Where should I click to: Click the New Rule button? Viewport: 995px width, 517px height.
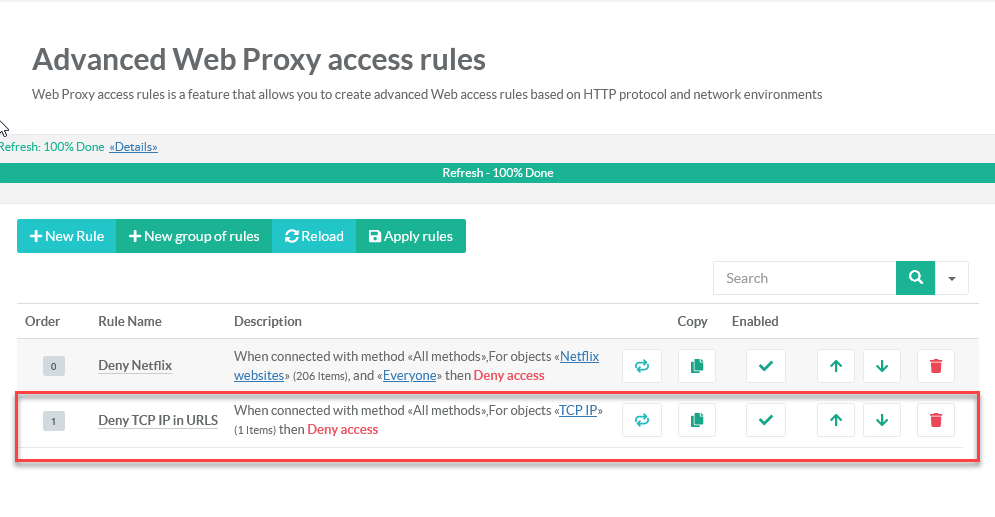coord(67,236)
